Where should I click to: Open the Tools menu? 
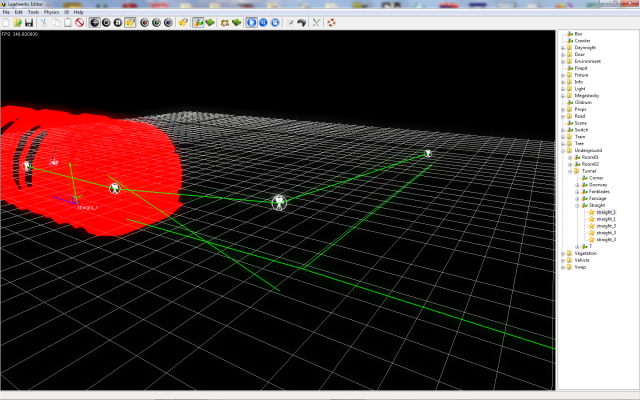point(33,12)
